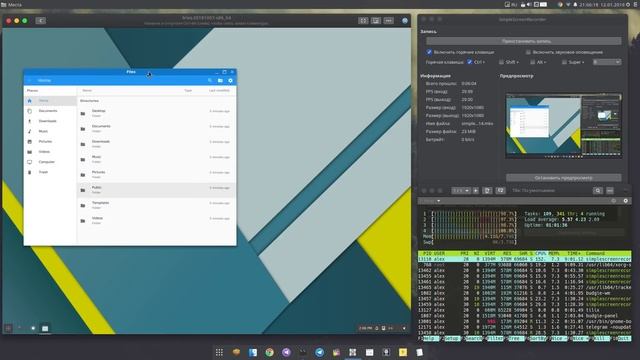Select the Templates folder row in Files list
Viewport: 640px width, 360px height.
(156, 205)
